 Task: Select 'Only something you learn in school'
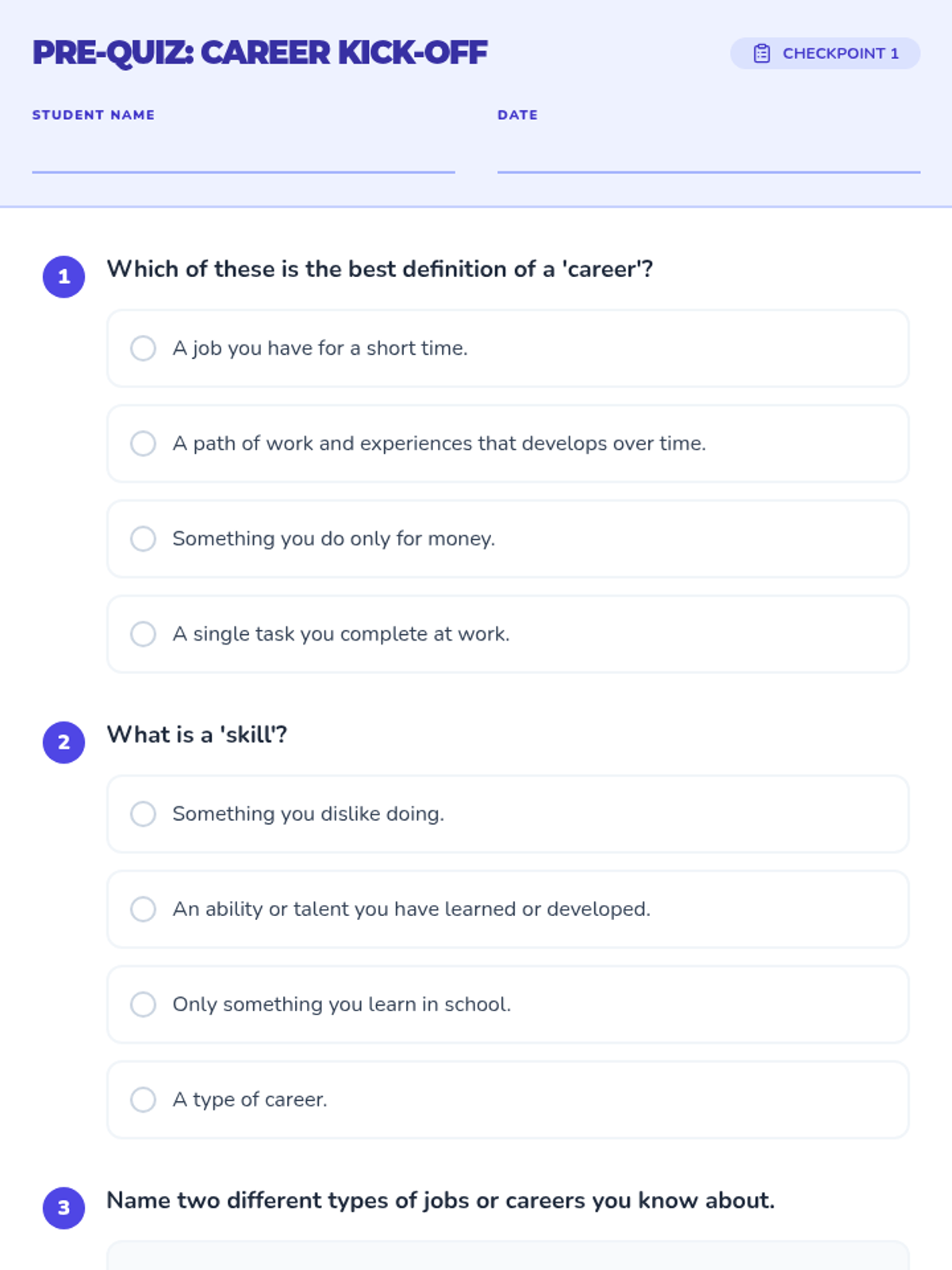pyautogui.click(x=508, y=1004)
